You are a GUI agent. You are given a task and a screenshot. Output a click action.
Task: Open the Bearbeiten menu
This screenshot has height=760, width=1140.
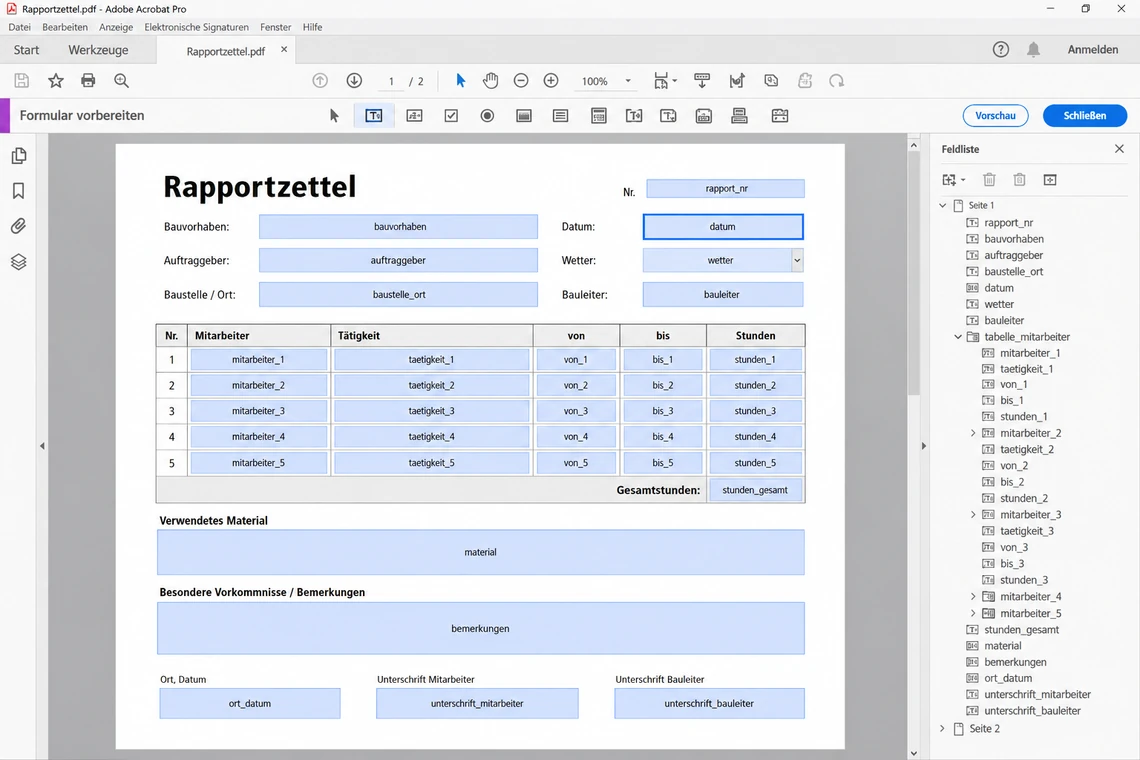pos(65,27)
